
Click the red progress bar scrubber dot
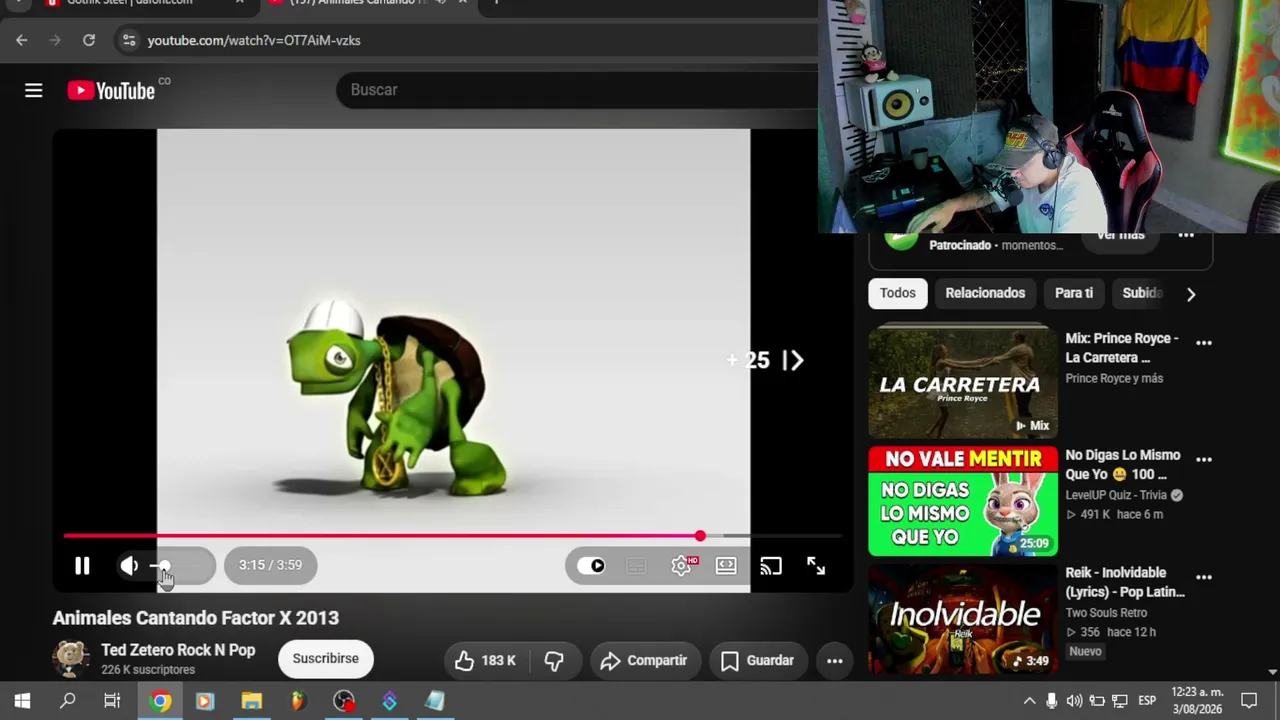tap(700, 537)
